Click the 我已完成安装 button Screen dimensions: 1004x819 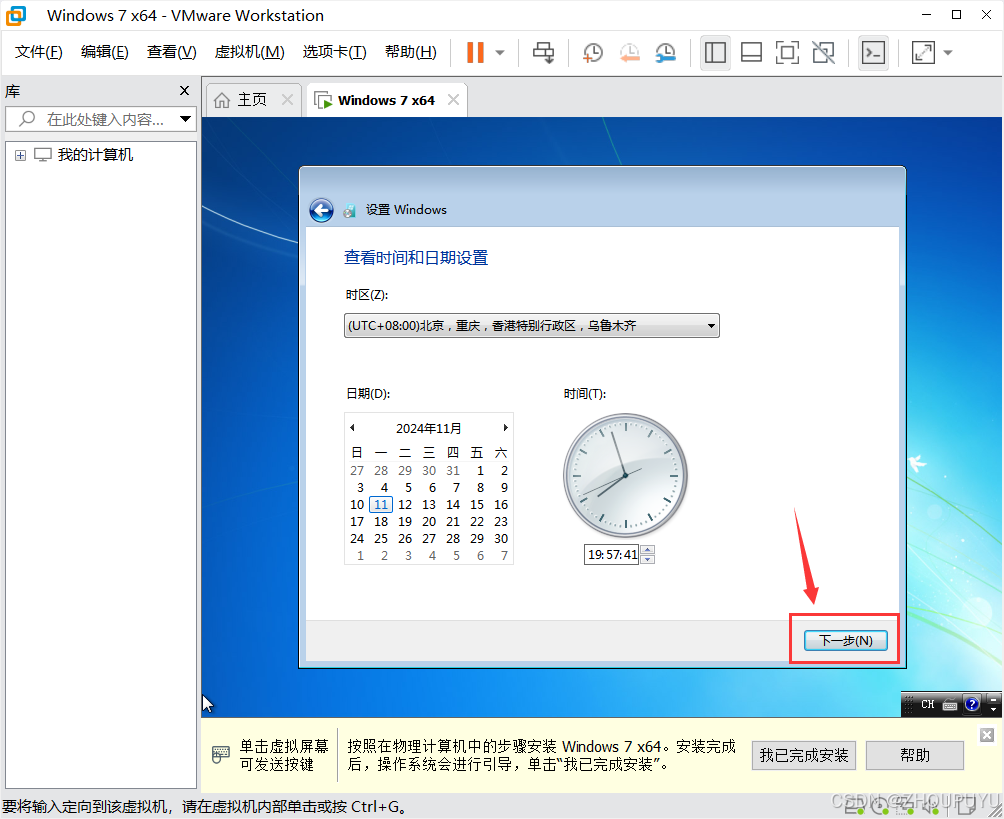click(x=804, y=756)
